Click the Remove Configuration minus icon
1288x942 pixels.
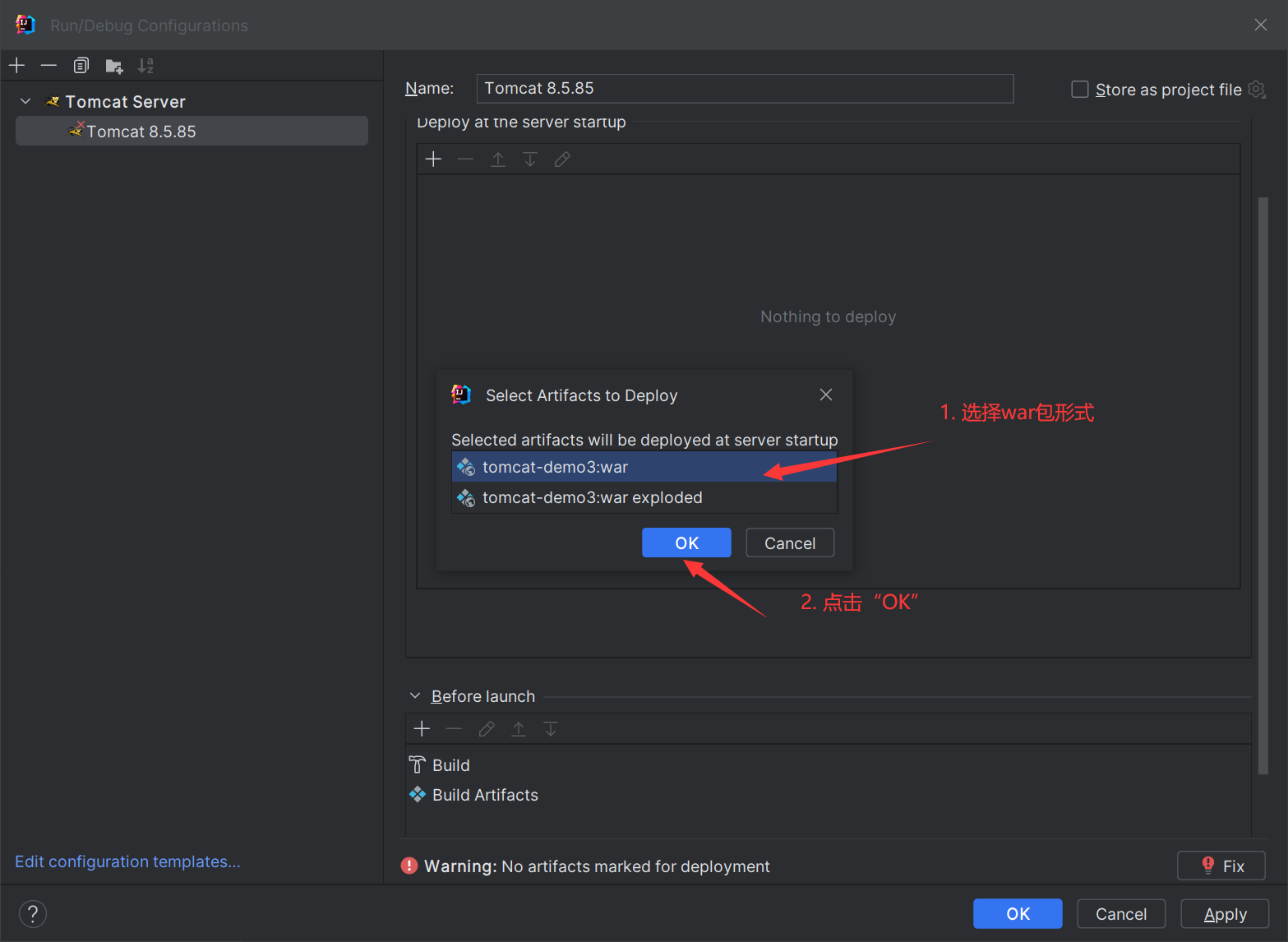[48, 65]
